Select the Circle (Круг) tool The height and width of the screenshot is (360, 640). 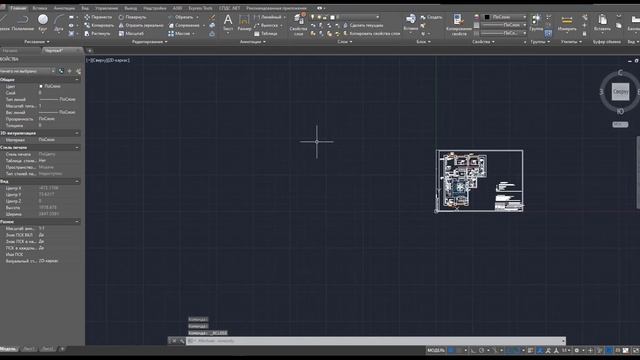click(43, 23)
